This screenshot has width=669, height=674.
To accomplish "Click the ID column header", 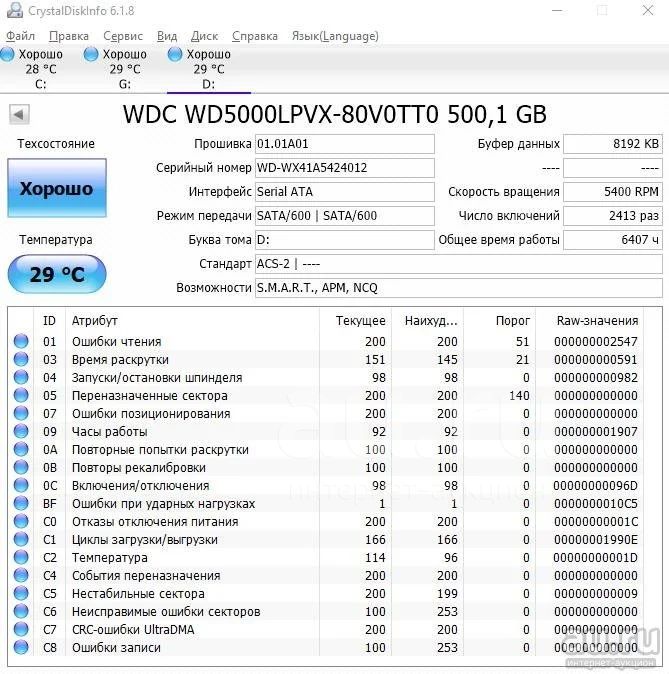I will tap(49, 321).
